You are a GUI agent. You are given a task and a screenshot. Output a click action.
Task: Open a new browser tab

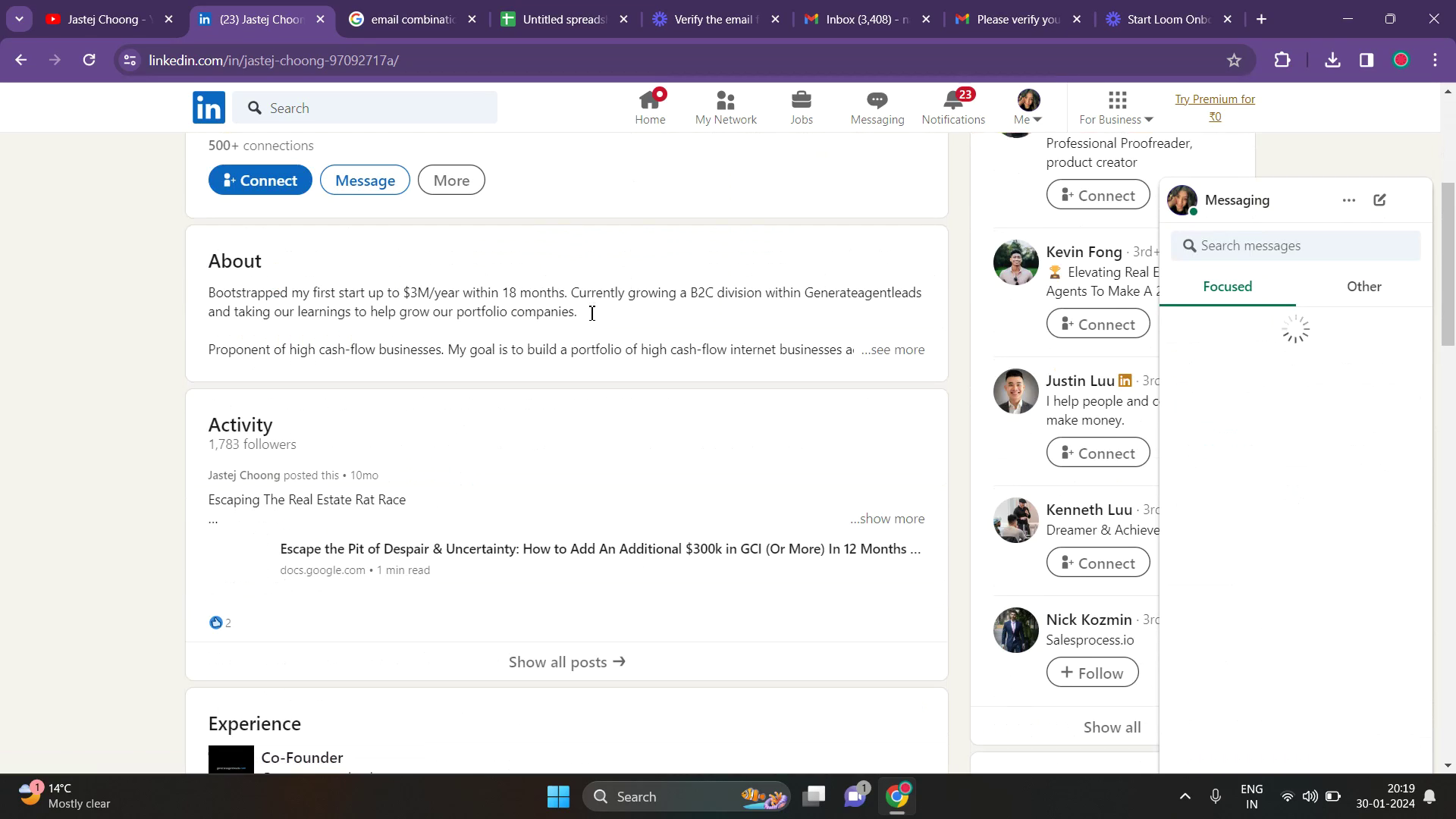[x=1262, y=20]
